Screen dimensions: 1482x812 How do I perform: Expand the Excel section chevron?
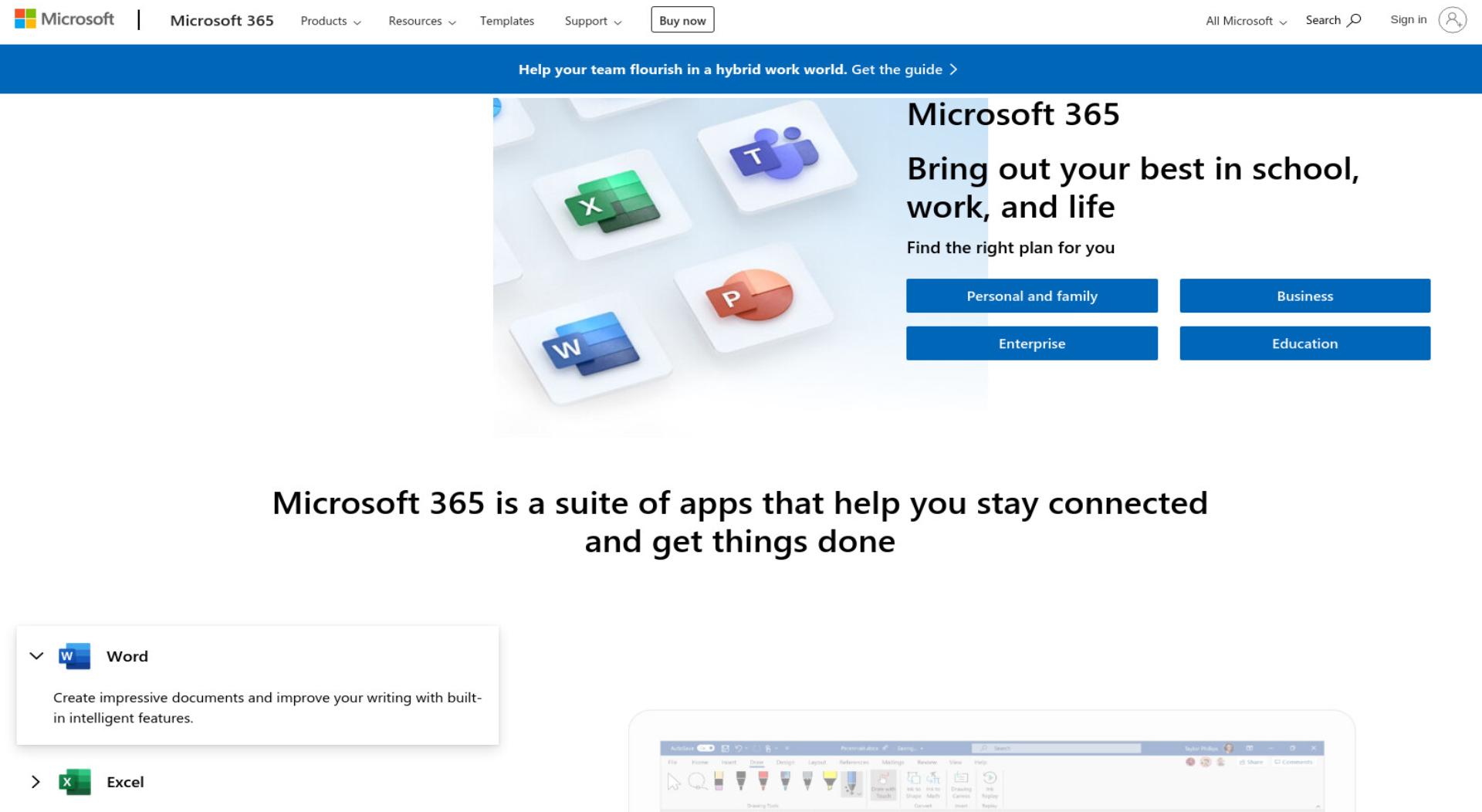36,782
